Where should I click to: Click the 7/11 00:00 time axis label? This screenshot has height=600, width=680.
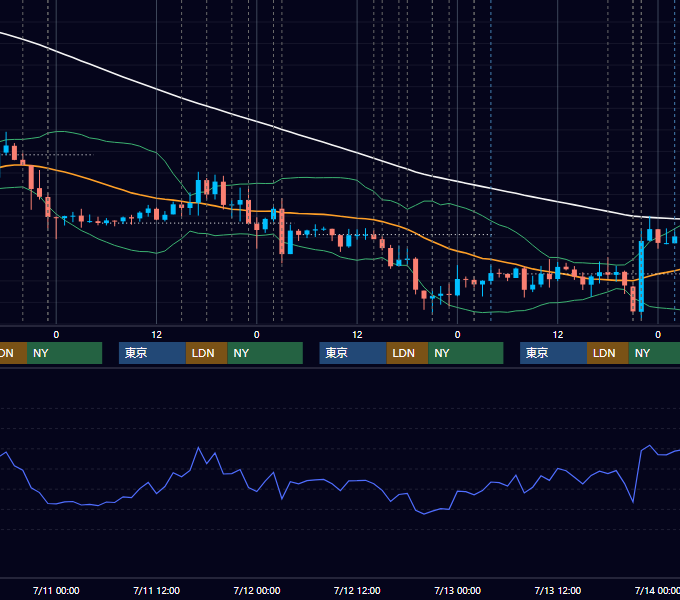click(x=56, y=590)
